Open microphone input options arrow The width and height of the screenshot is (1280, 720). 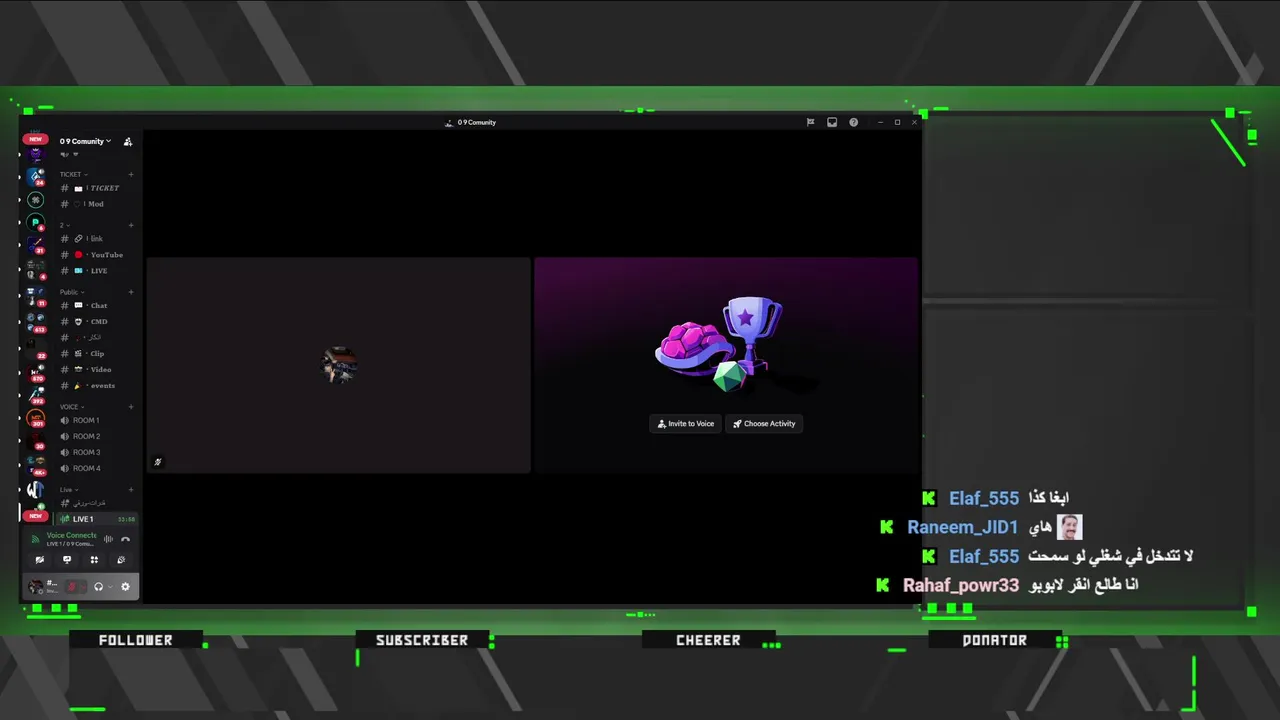coord(83,587)
